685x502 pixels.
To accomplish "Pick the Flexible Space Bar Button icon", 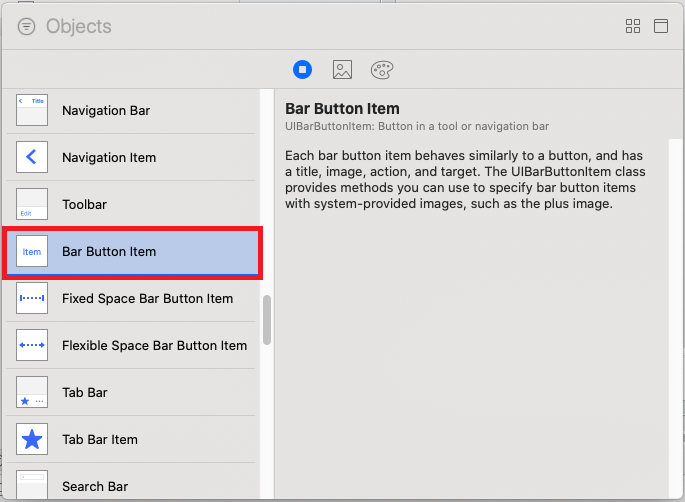I will 32,346.
